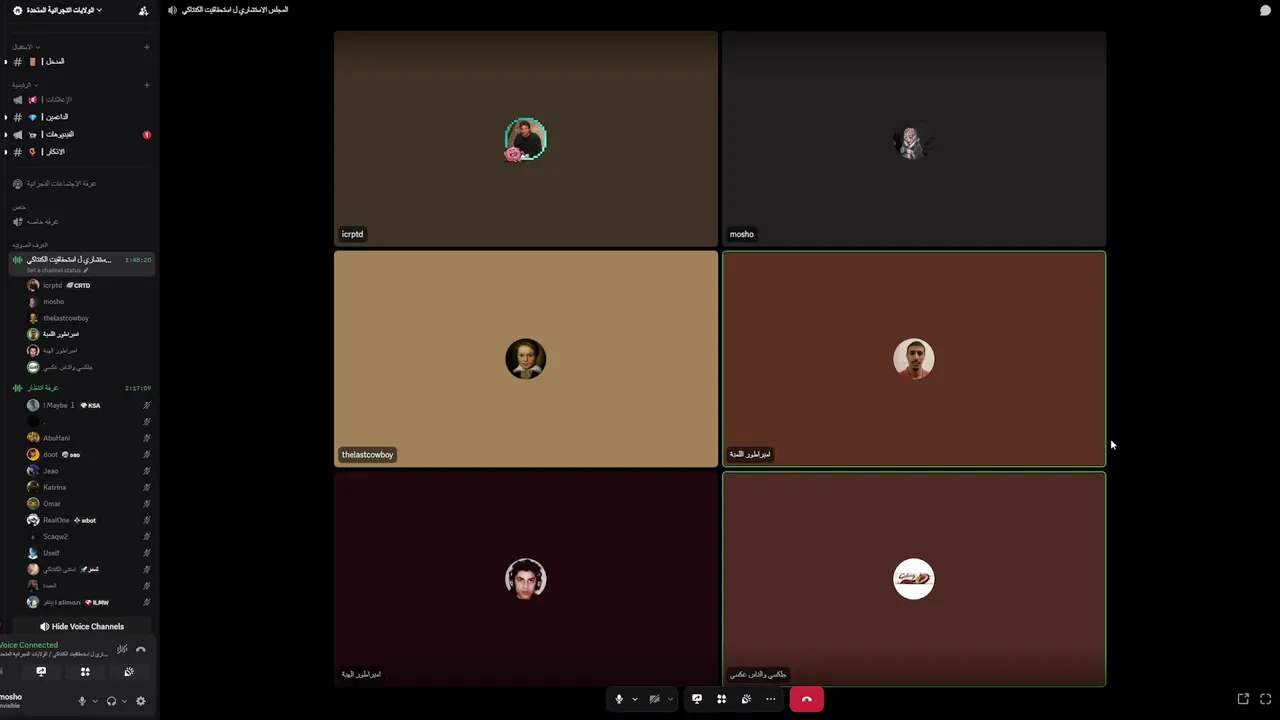
Task: Click the invite people icon beside server name
Action: tap(143, 10)
